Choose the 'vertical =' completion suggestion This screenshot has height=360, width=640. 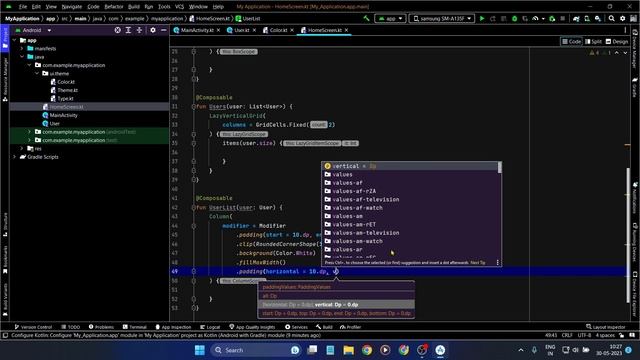pyautogui.click(x=409, y=166)
